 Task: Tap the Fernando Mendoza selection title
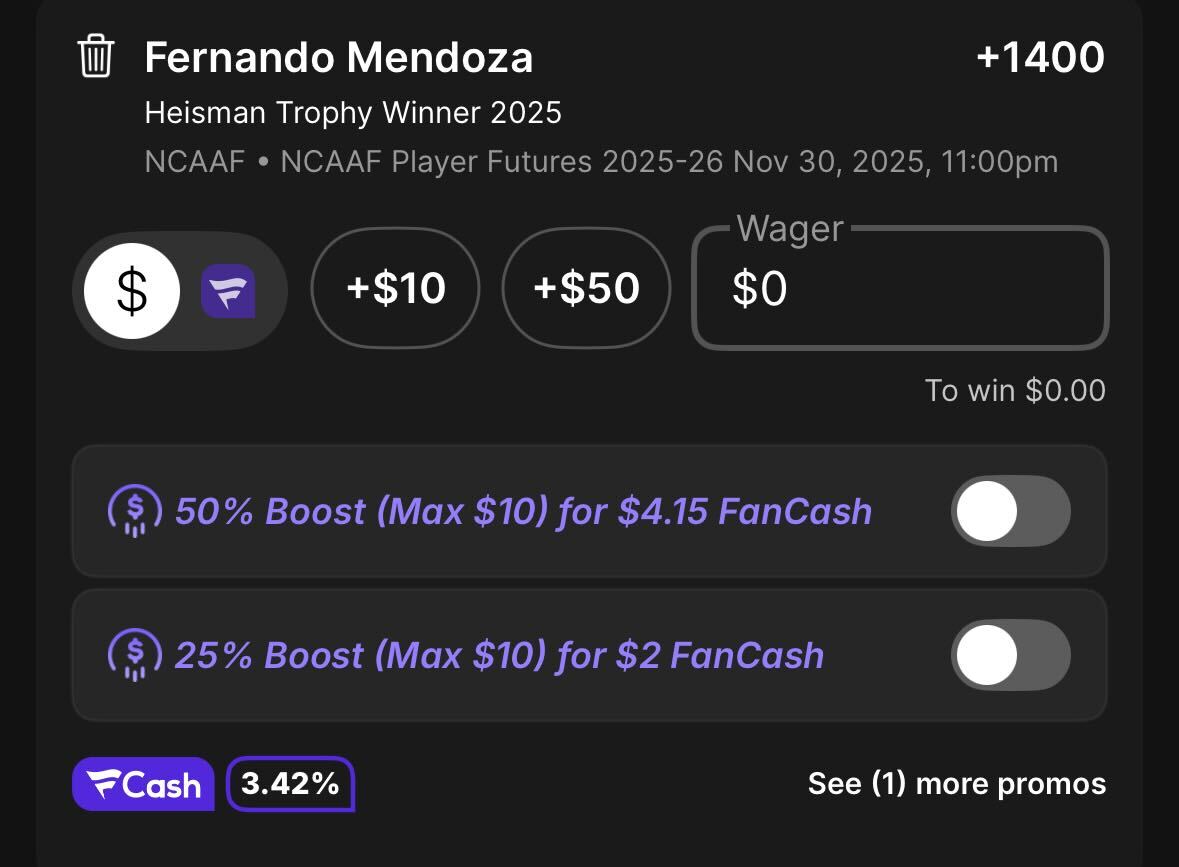click(x=338, y=57)
